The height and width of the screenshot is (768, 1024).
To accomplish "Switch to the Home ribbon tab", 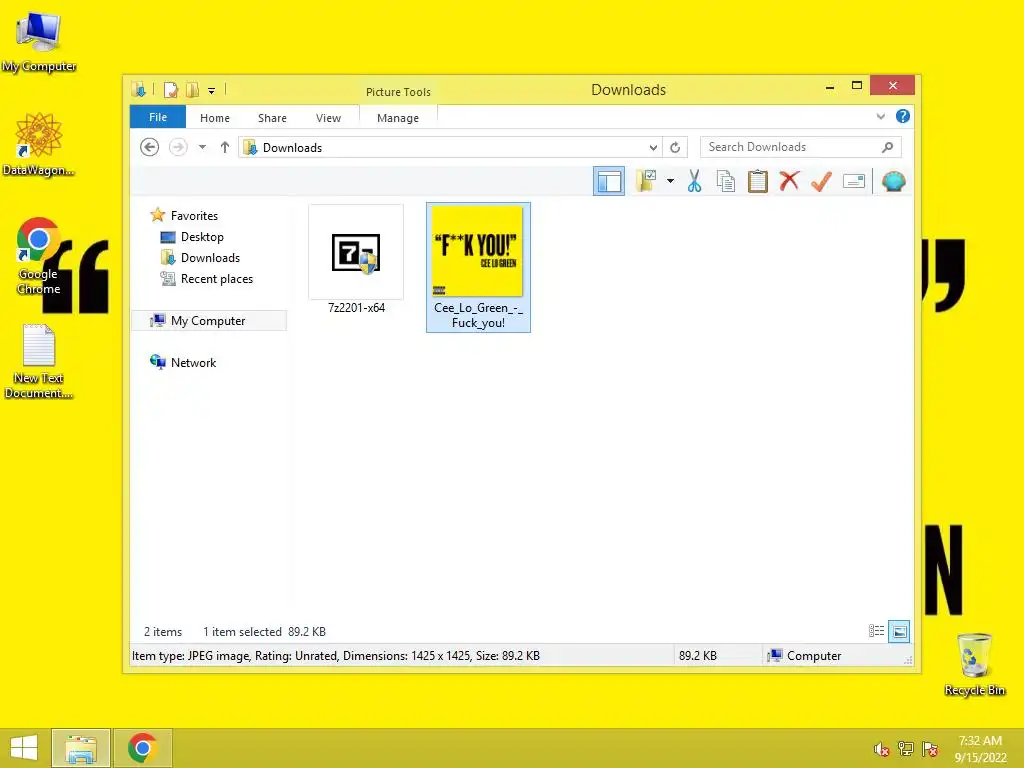I will [215, 118].
